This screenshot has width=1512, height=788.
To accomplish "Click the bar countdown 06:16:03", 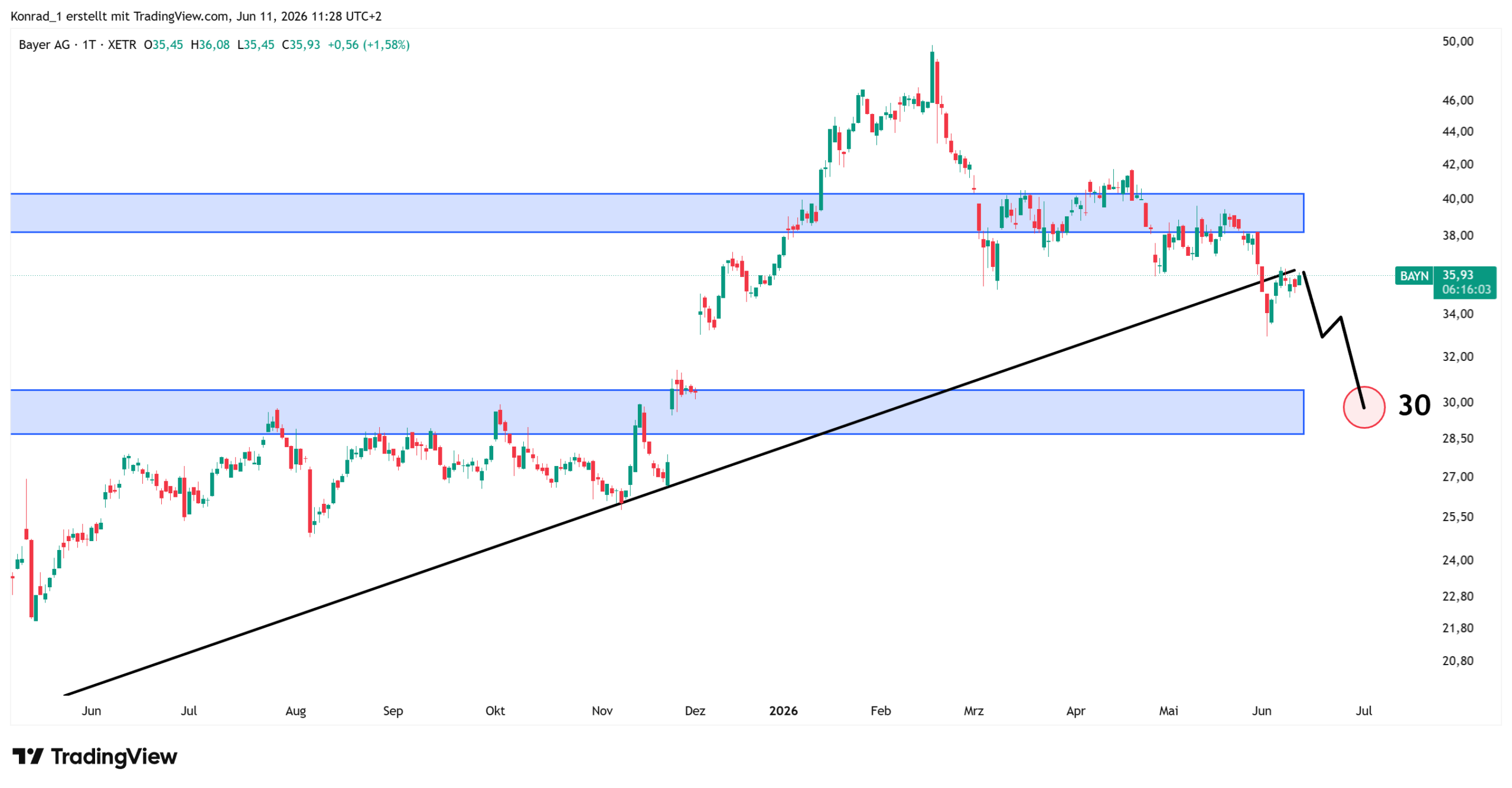I will (1466, 289).
